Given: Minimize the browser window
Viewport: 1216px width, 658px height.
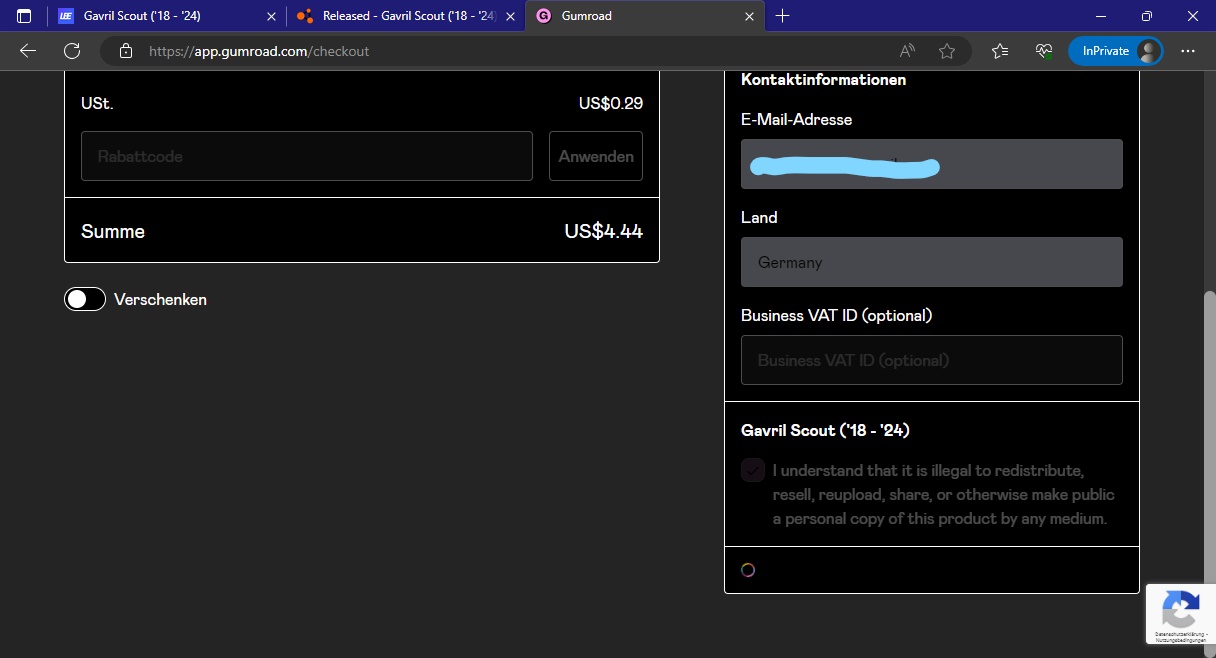Looking at the screenshot, I should coord(1101,16).
